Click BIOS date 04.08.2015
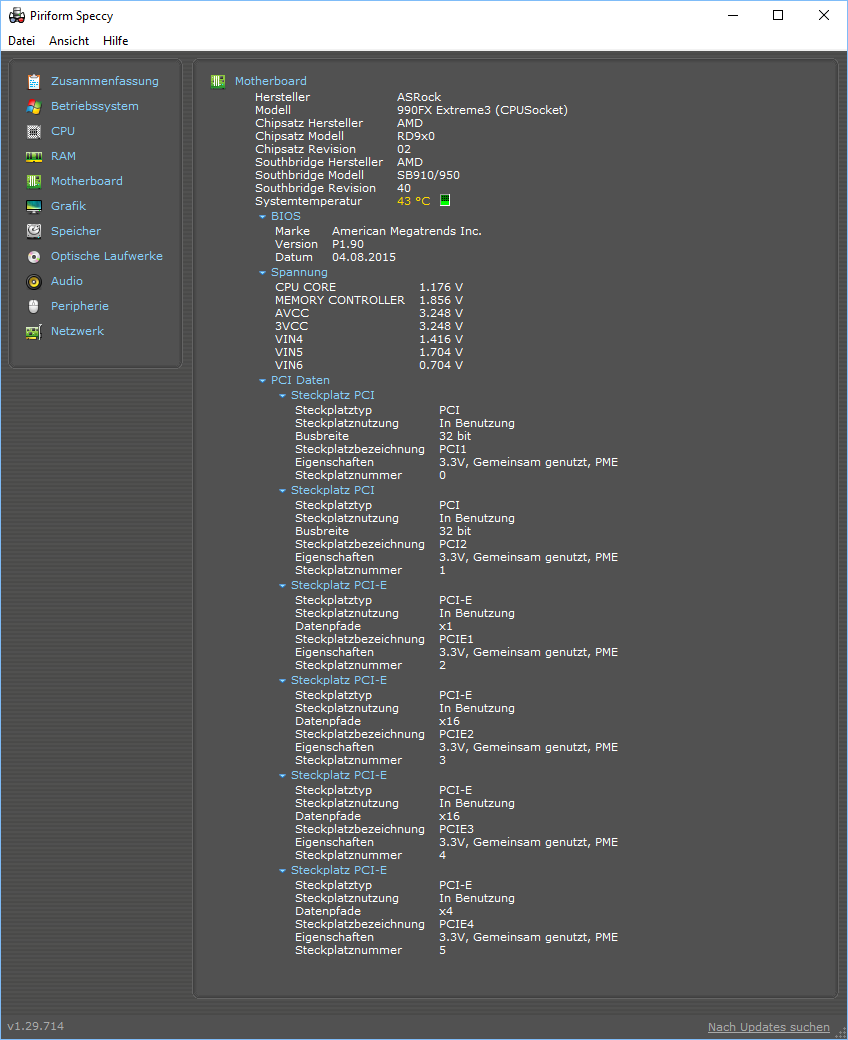Screen dimensions: 848x1040 click(364, 257)
